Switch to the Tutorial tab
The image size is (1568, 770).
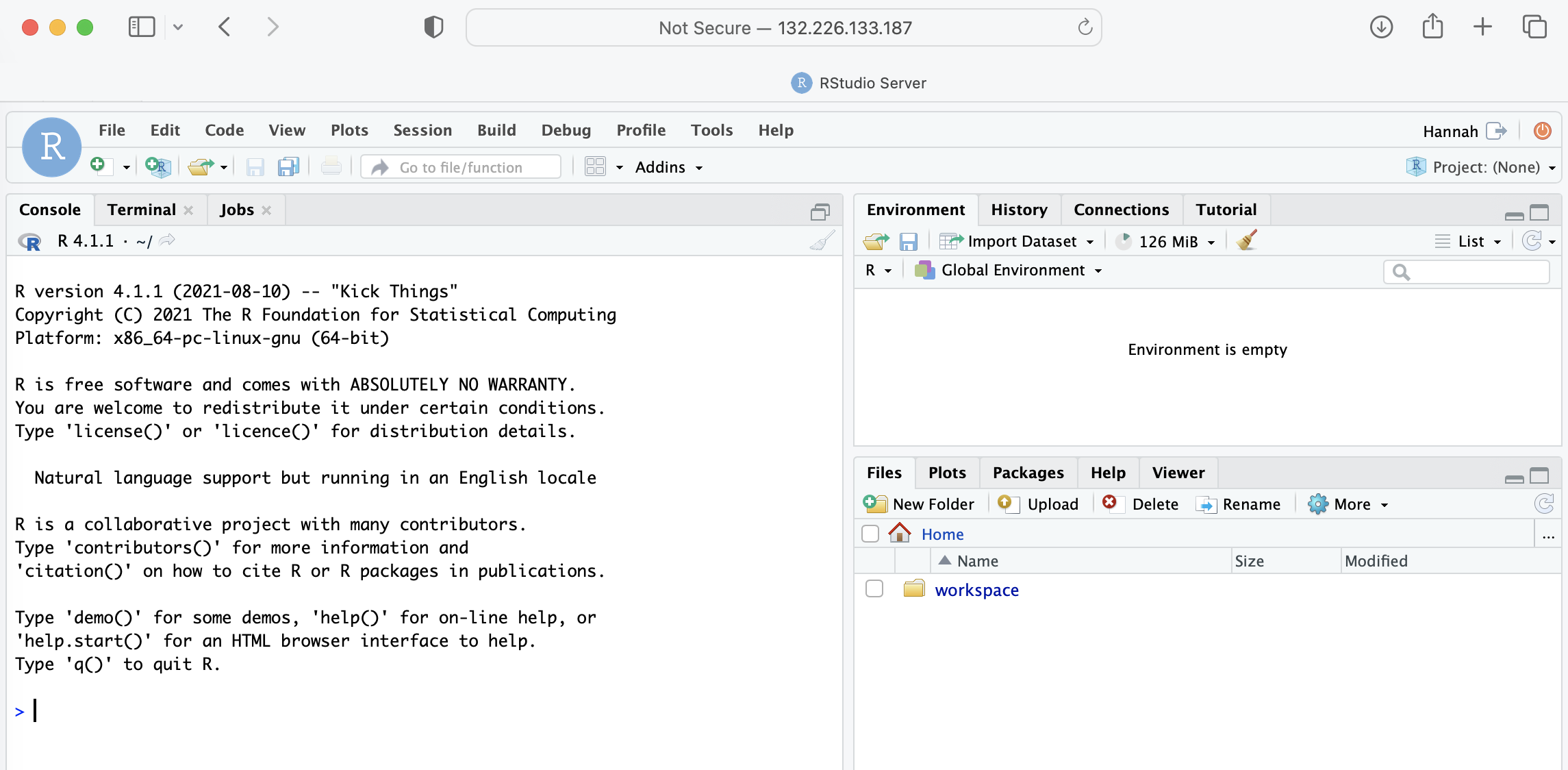tap(1225, 209)
